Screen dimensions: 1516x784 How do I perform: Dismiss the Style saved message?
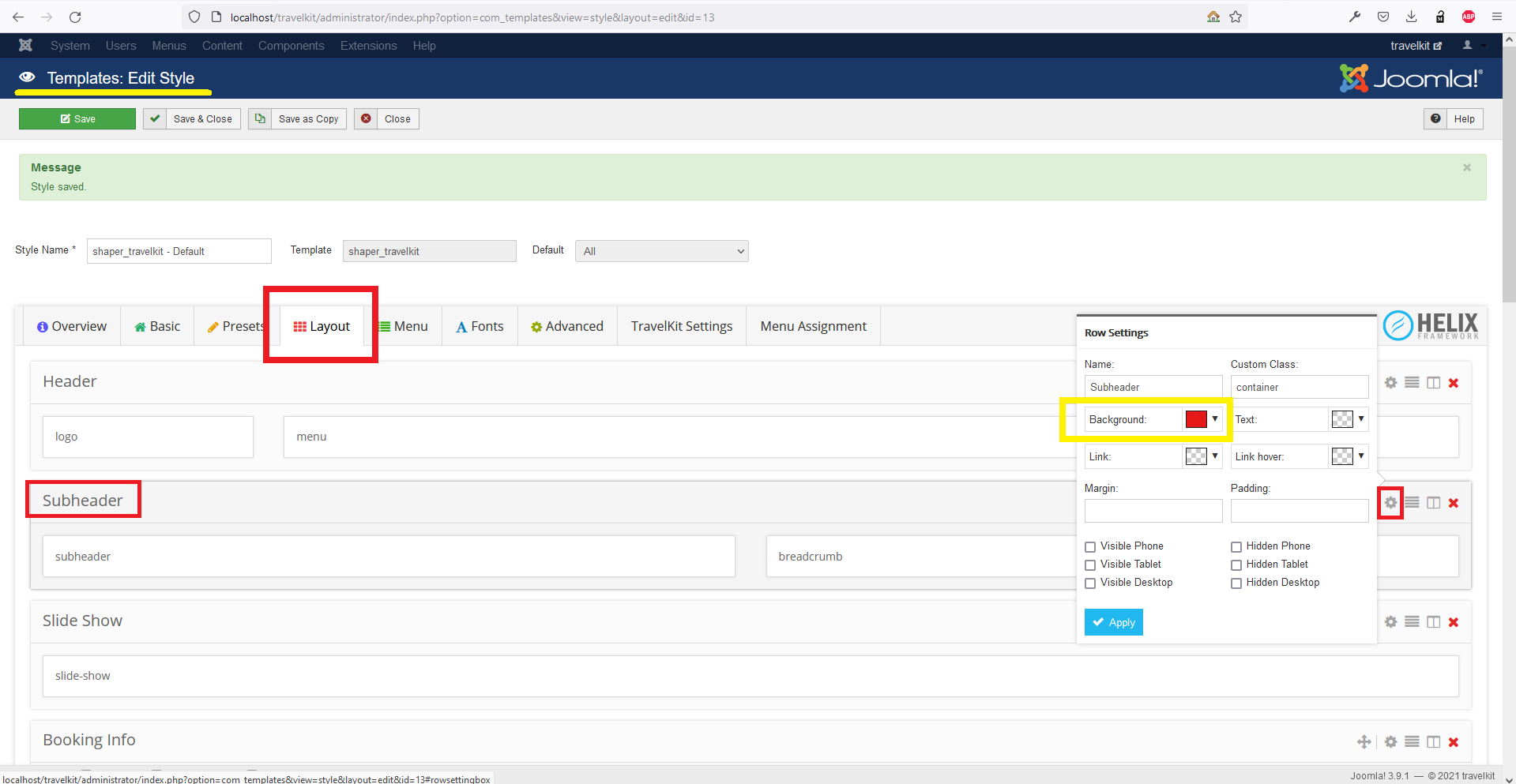coord(1466,167)
